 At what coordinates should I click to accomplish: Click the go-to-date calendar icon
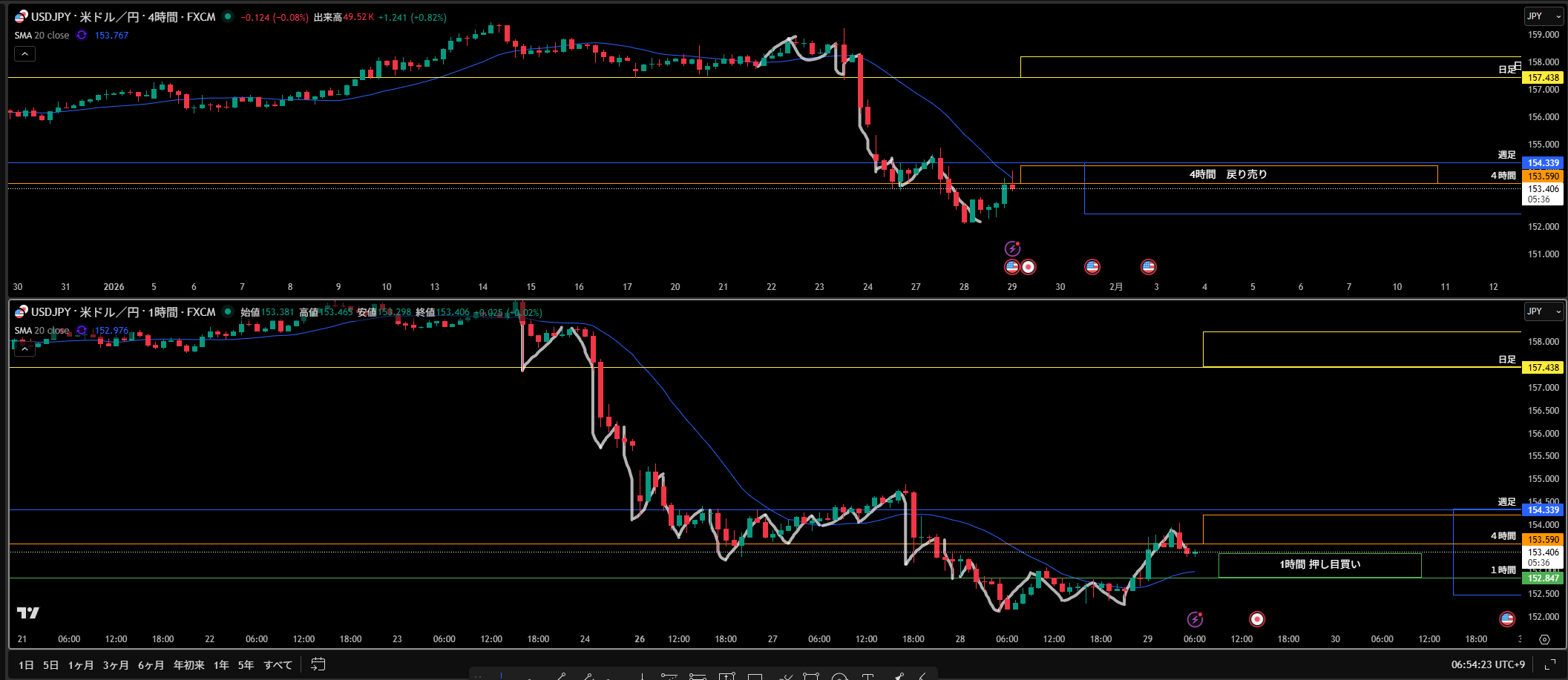pyautogui.click(x=318, y=664)
